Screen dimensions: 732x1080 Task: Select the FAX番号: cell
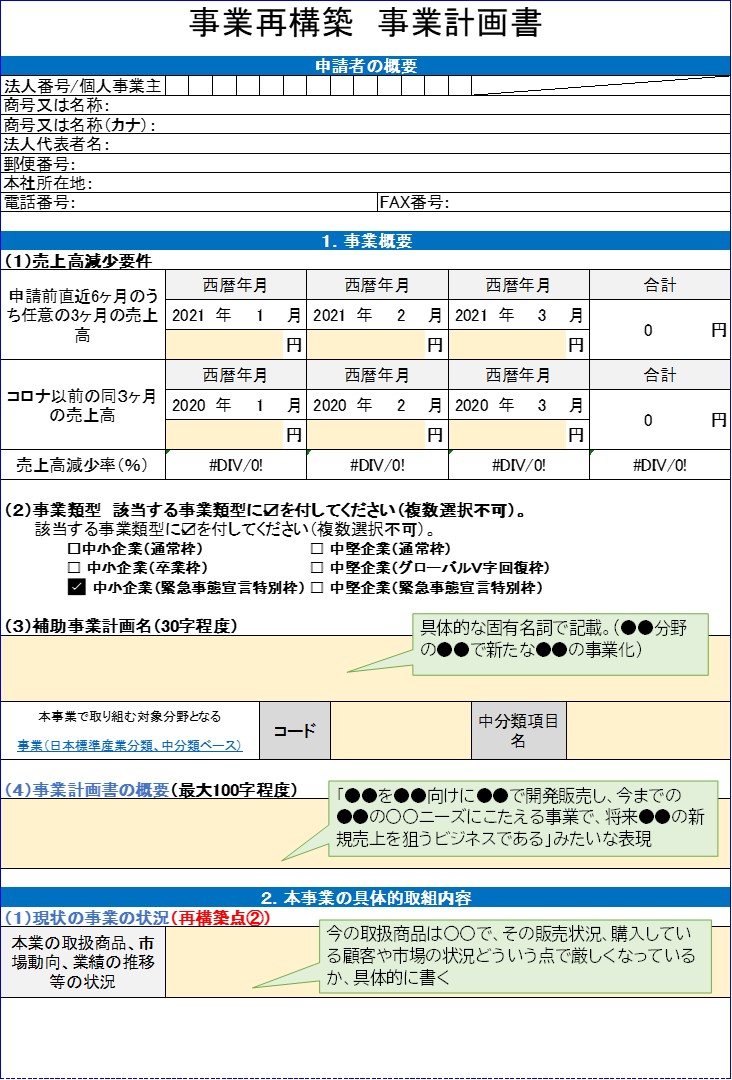(x=554, y=202)
